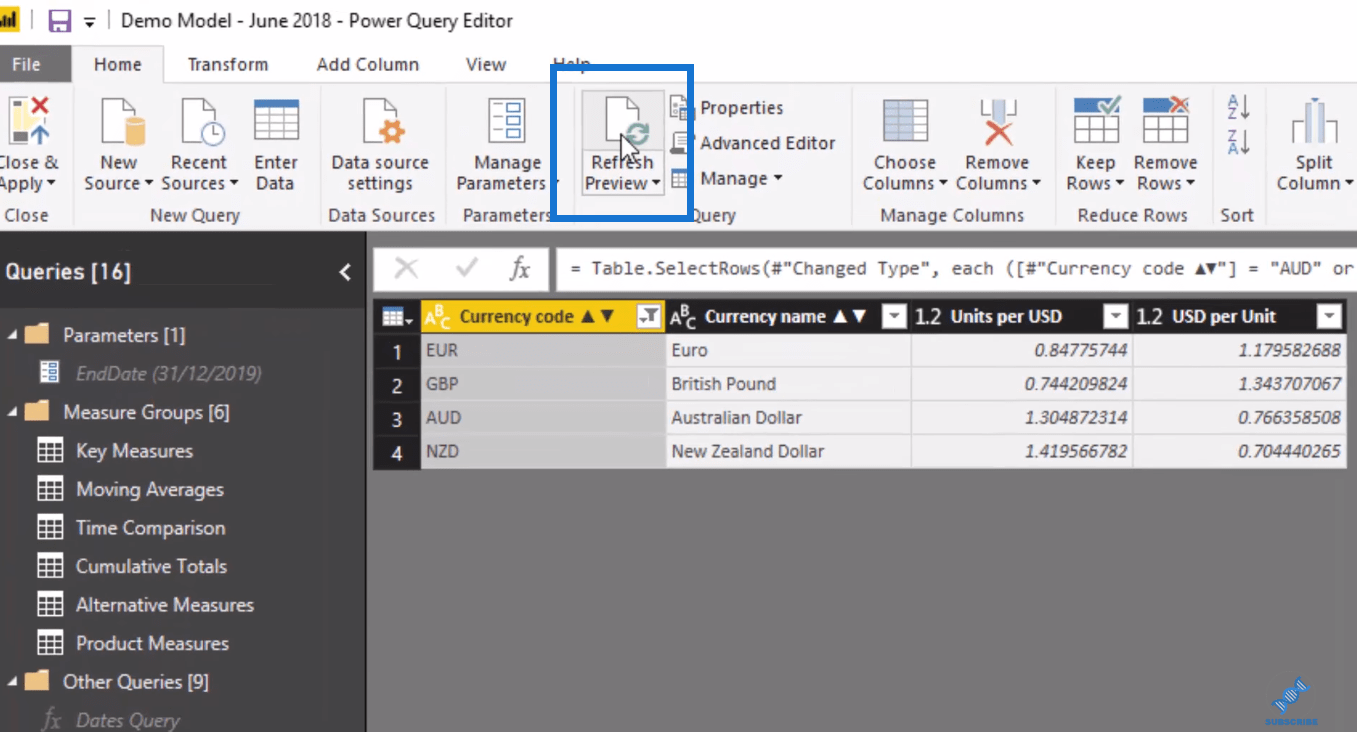1357x732 pixels.
Task: Open the Add Column ribbon tab
Action: [368, 64]
